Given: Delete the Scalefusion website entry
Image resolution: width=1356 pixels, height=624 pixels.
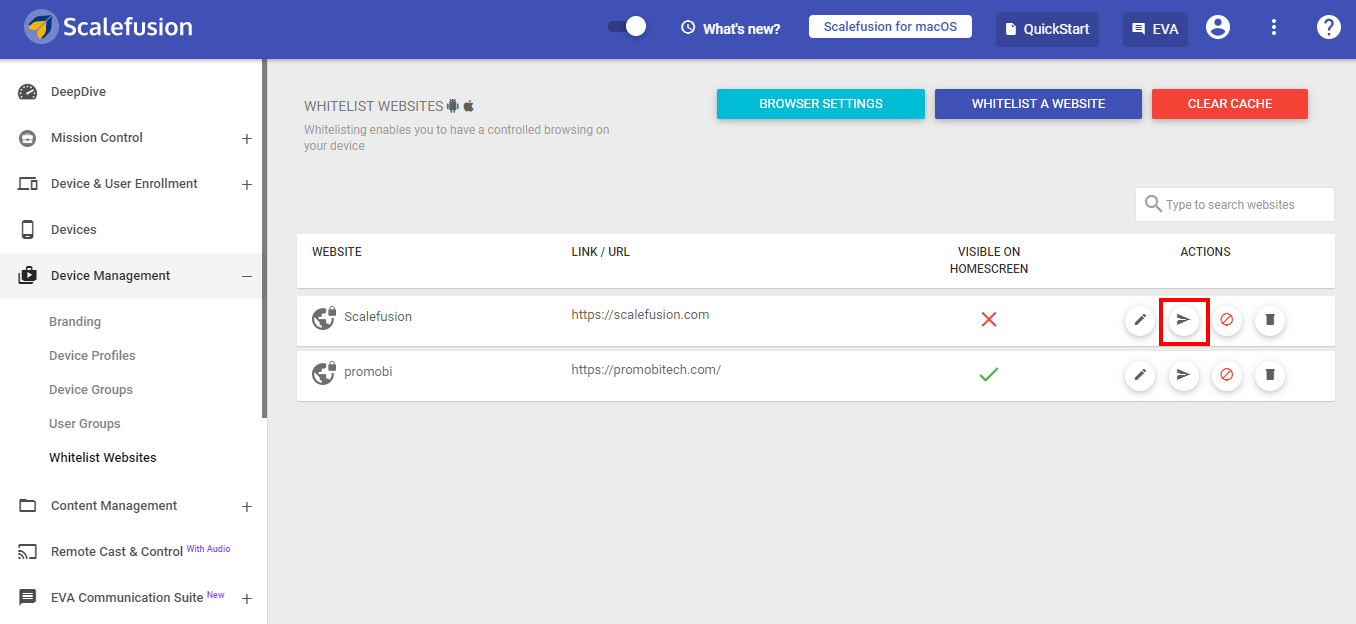Looking at the screenshot, I should pos(1270,320).
